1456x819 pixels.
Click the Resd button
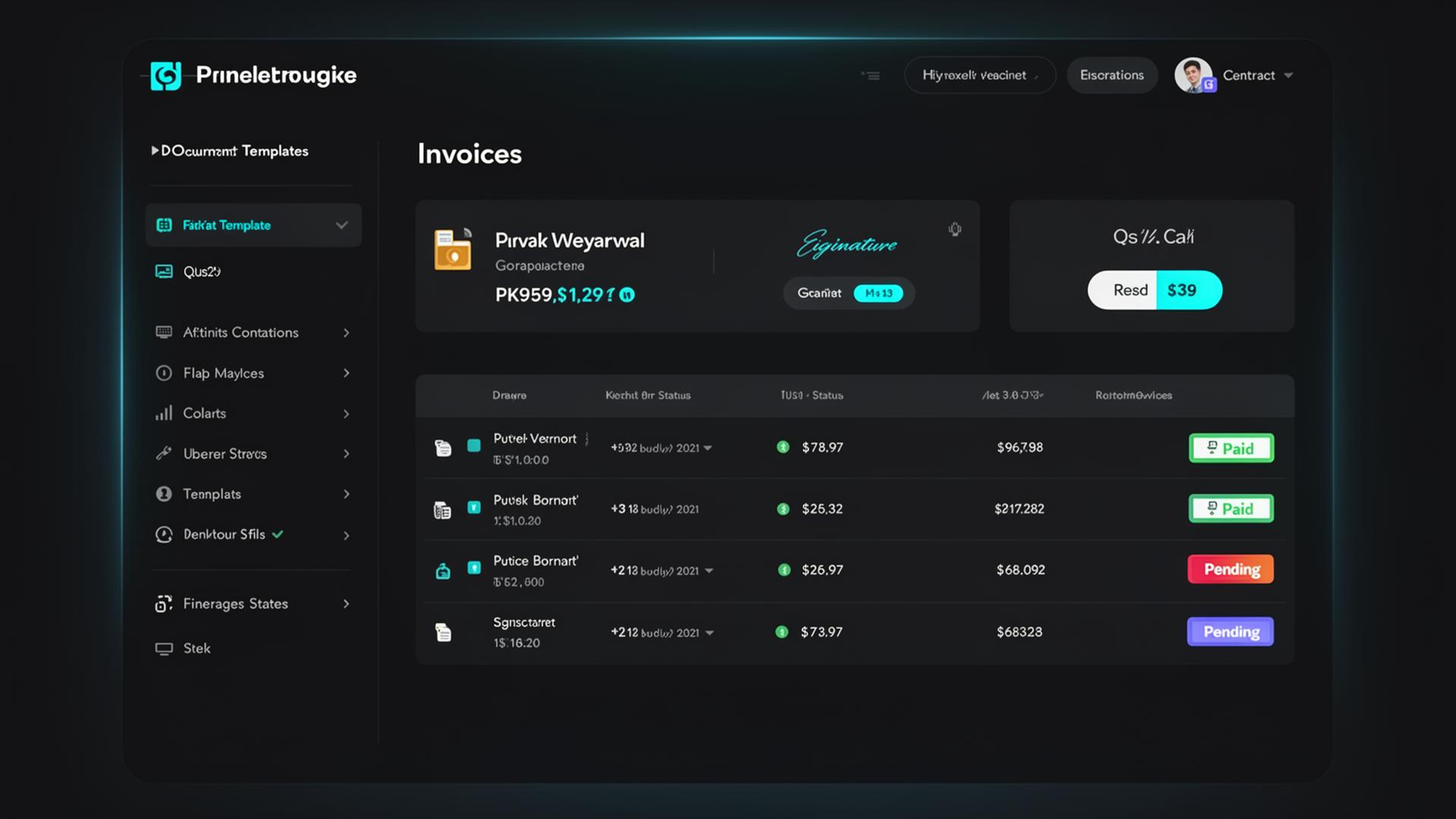[1123, 290]
